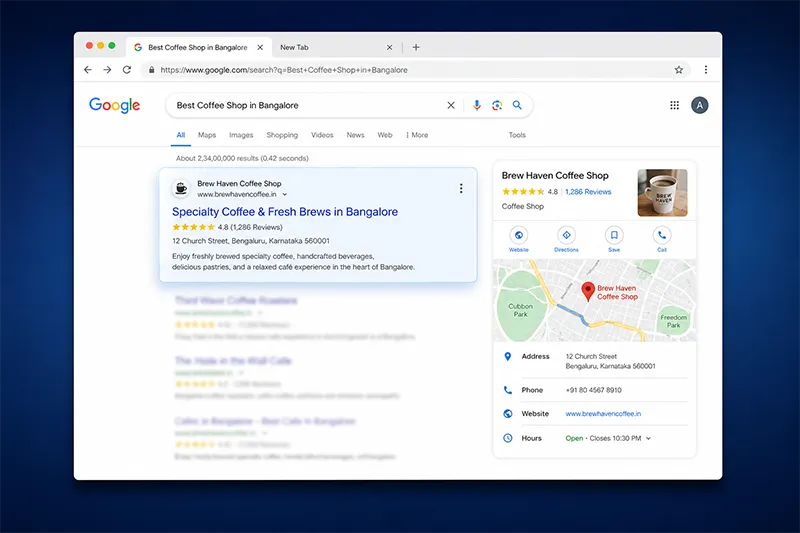Click the red Brew Haven map pin
This screenshot has height=533, width=800.
[588, 291]
